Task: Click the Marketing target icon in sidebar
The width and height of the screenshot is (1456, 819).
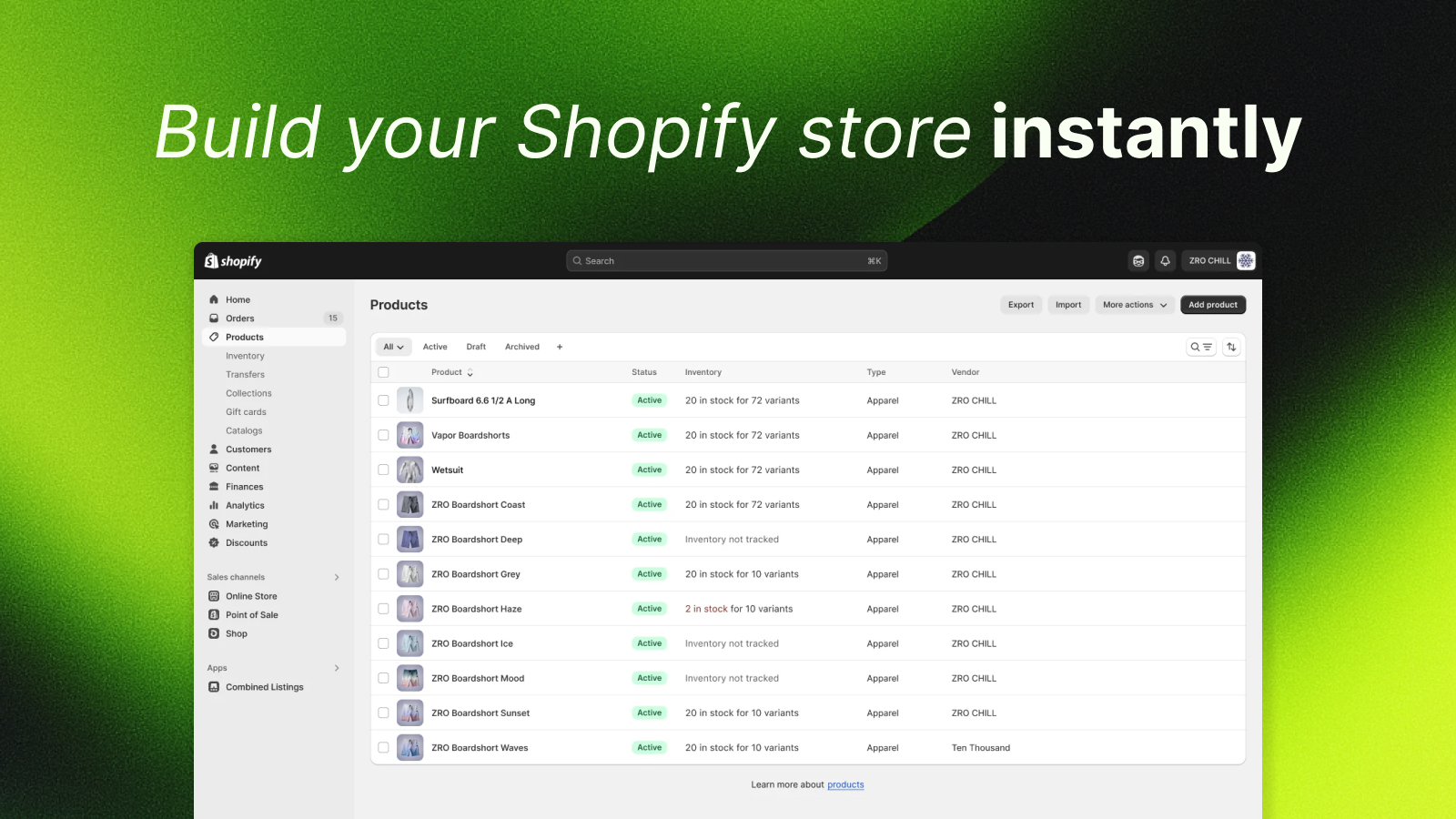Action: [x=214, y=524]
